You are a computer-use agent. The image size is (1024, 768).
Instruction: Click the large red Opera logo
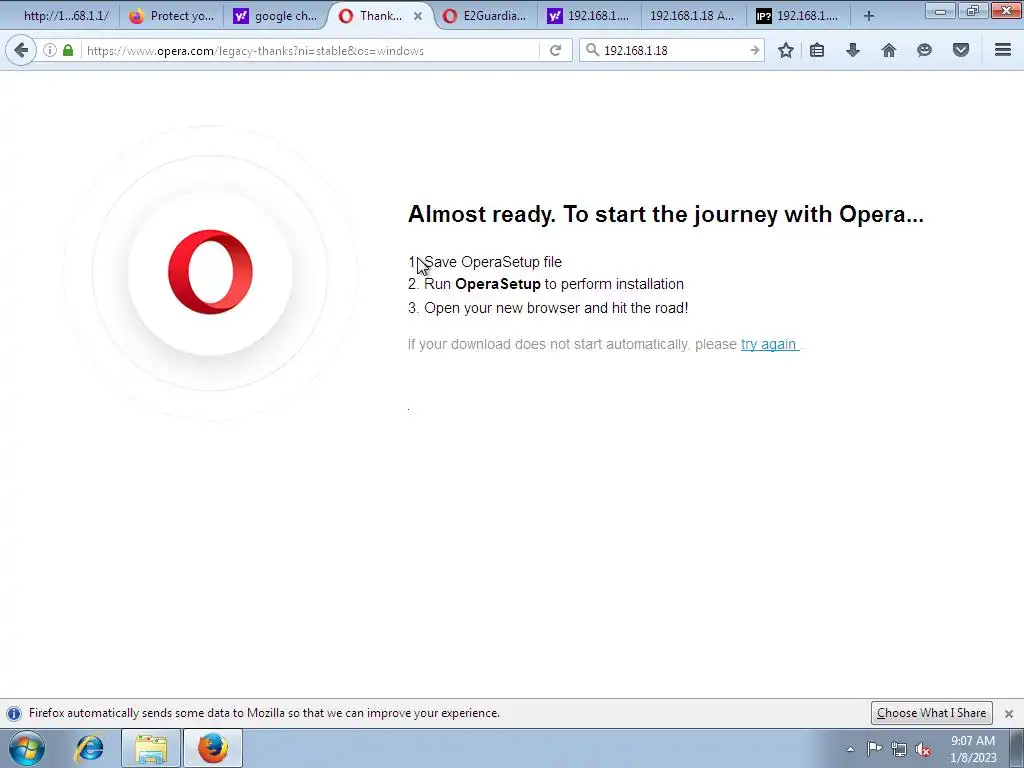(x=210, y=272)
